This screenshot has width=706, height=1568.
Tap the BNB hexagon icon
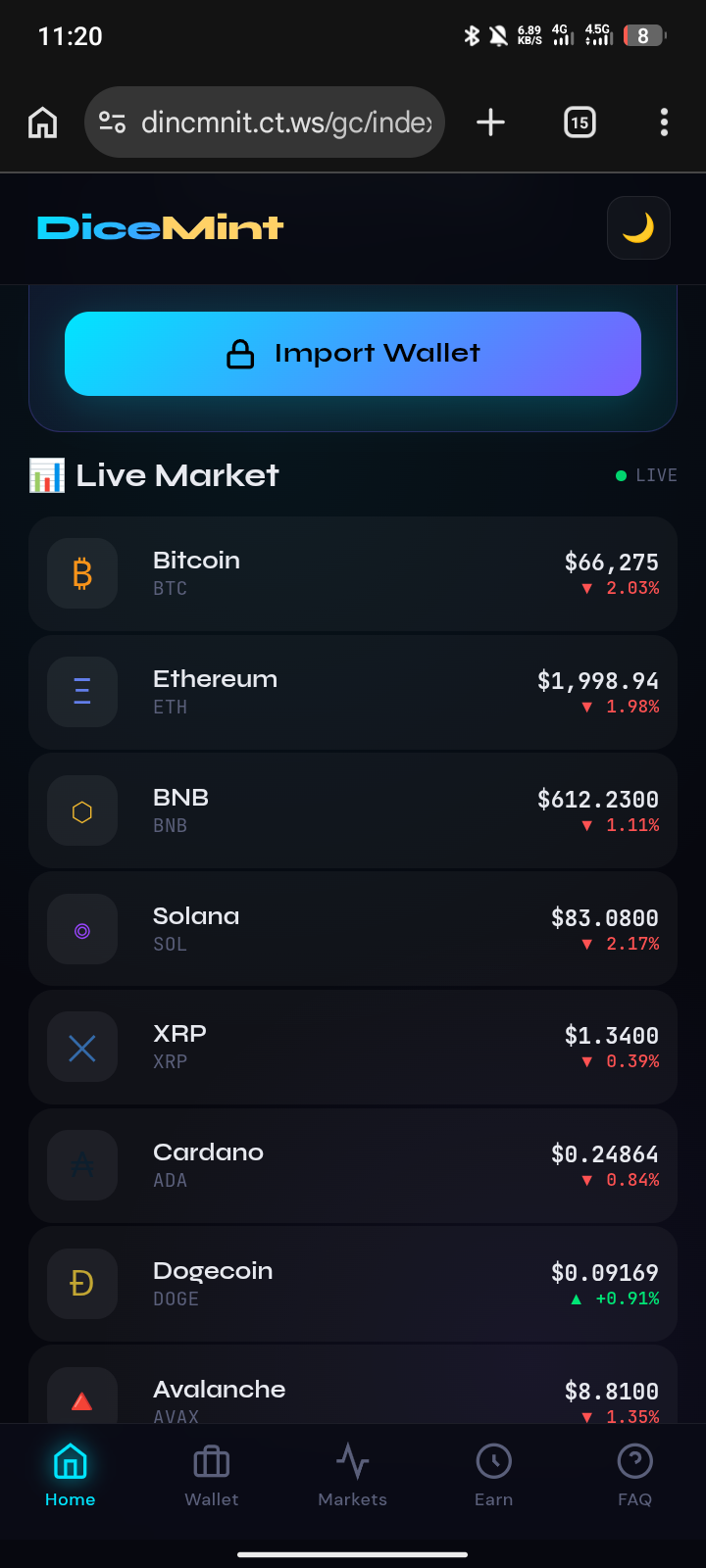(82, 810)
